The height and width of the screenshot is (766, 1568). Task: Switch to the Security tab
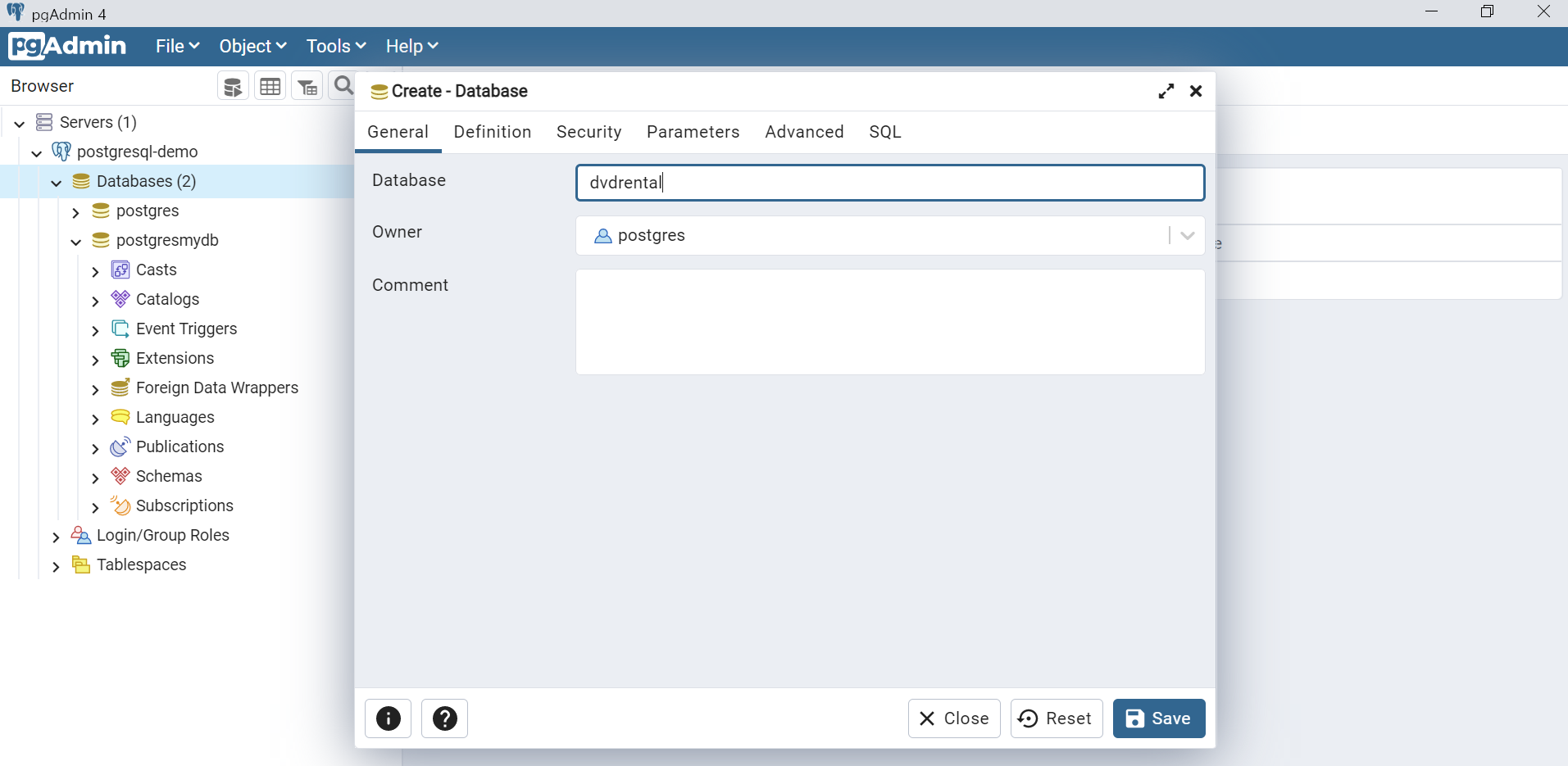click(x=589, y=132)
